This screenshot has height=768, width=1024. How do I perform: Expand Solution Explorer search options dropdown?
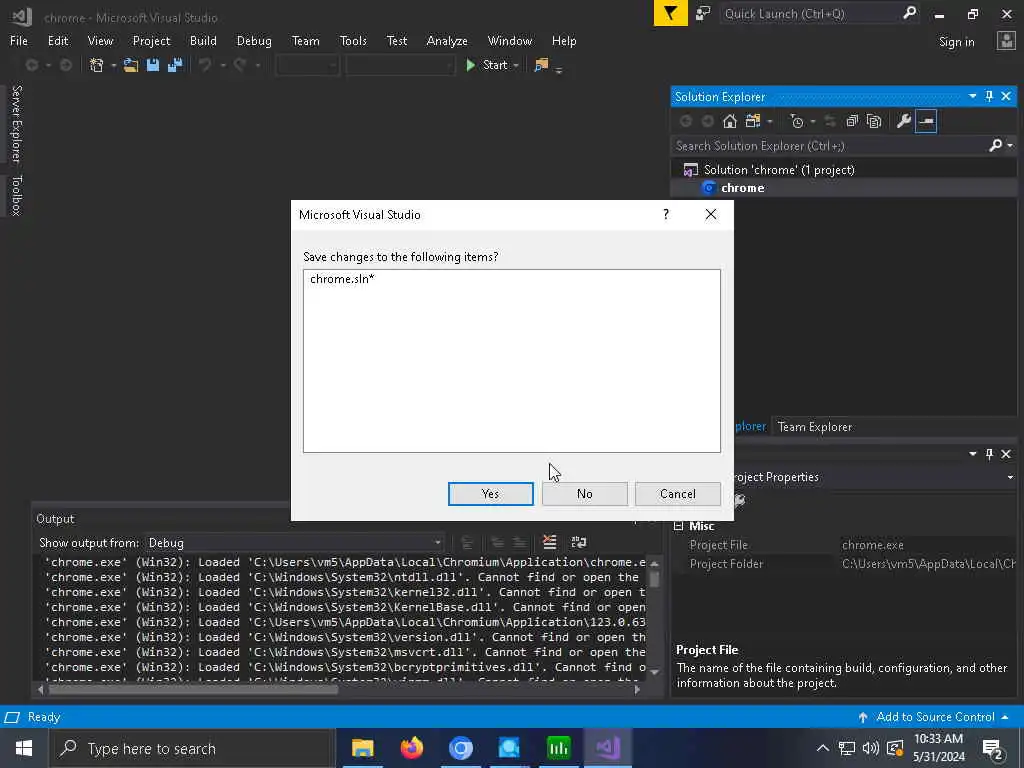coord(1010,146)
